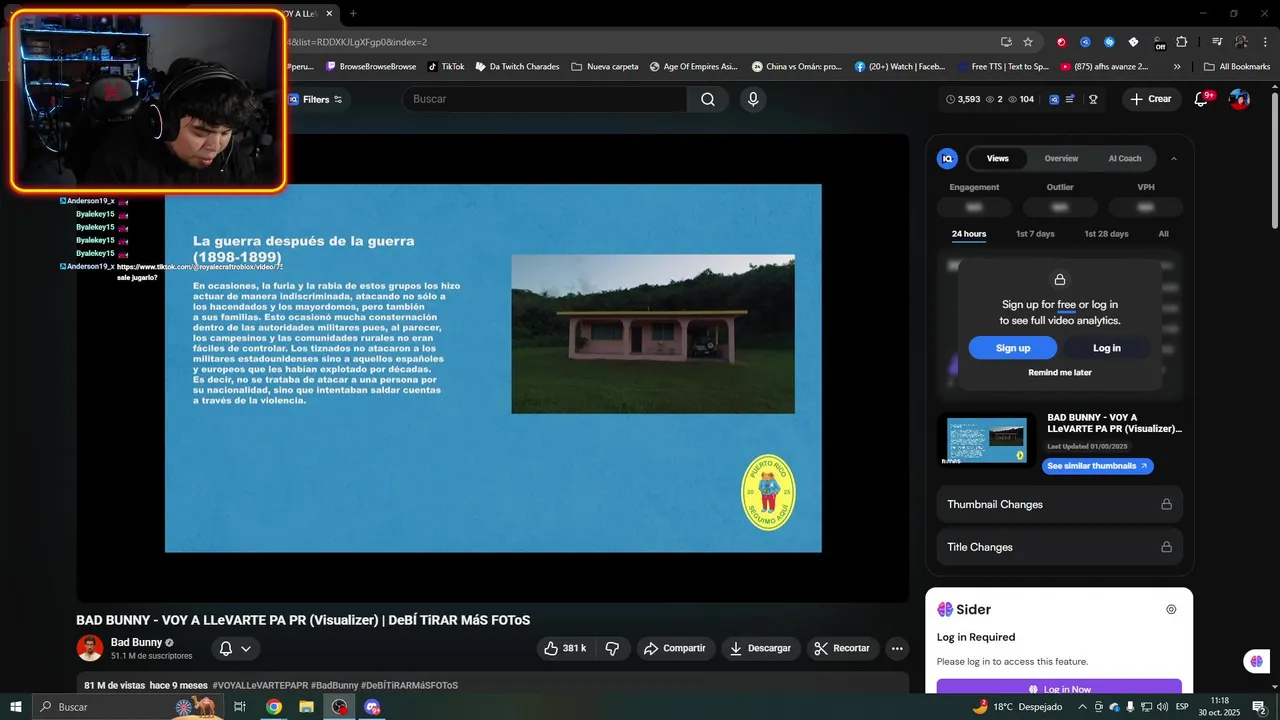This screenshot has width=1280, height=720.
Task: Dislike the video with thumbs down
Action: [612, 648]
